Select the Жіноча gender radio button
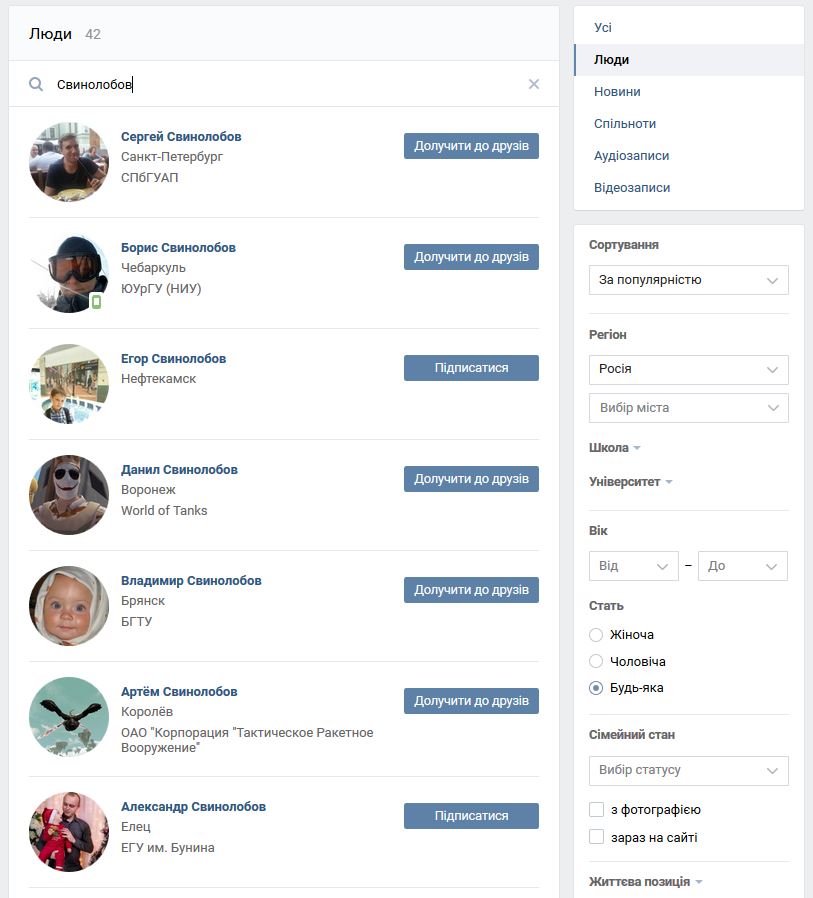The height and width of the screenshot is (898, 813). point(596,635)
